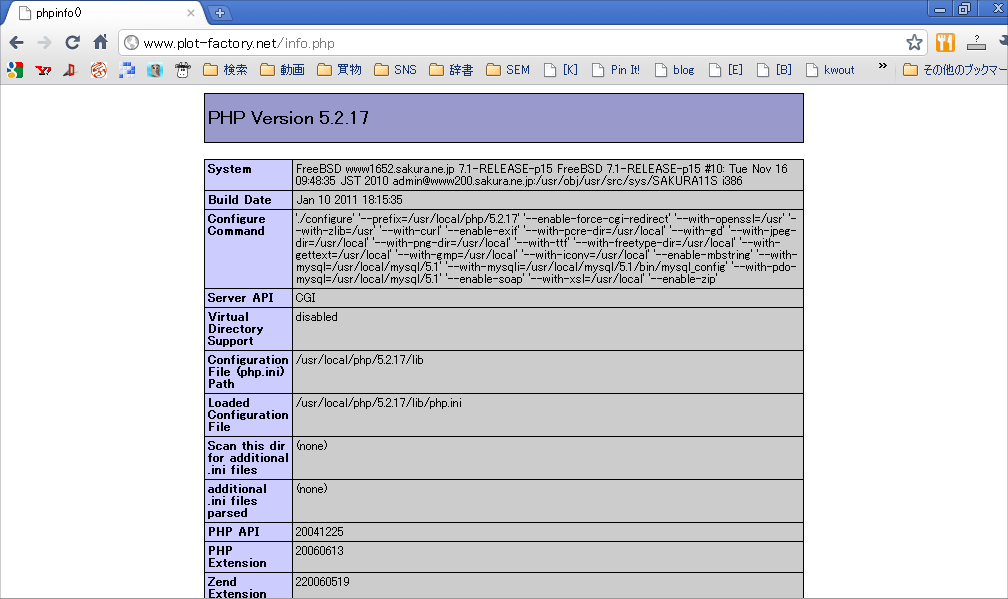Open the browser home page
Image resolution: width=1008 pixels, height=599 pixels.
point(100,42)
